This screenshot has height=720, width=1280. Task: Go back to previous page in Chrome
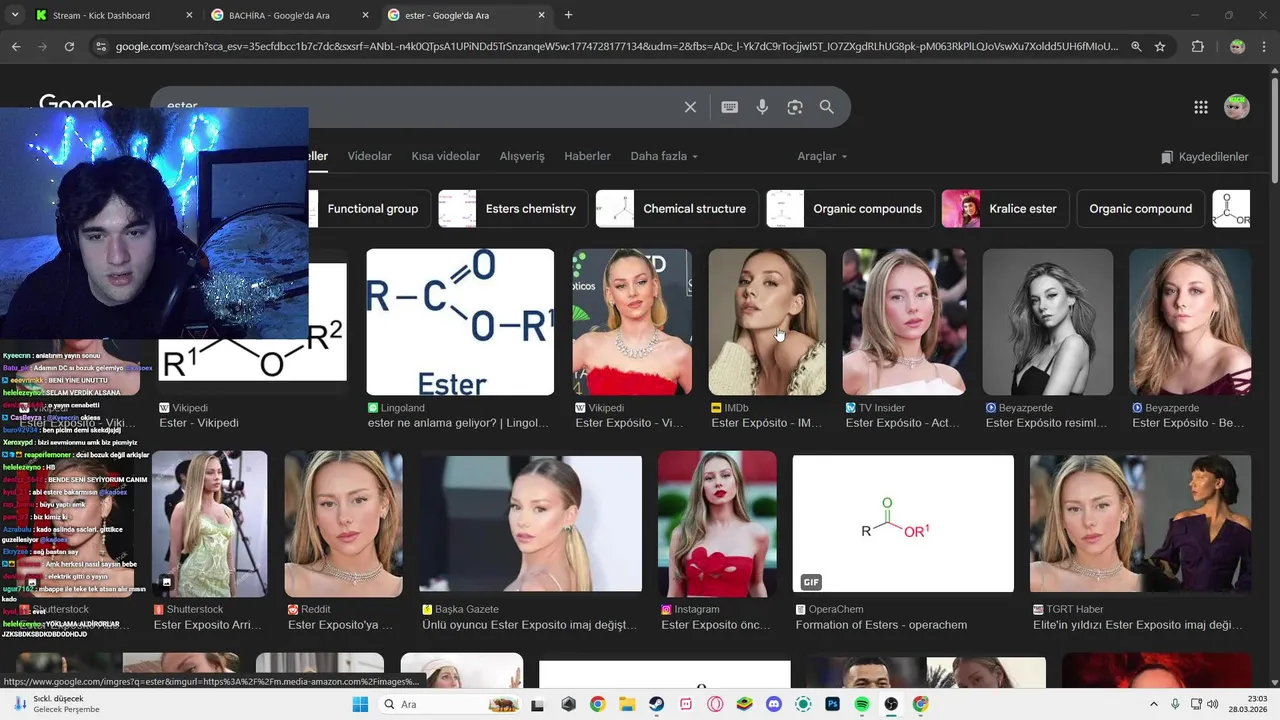16,46
